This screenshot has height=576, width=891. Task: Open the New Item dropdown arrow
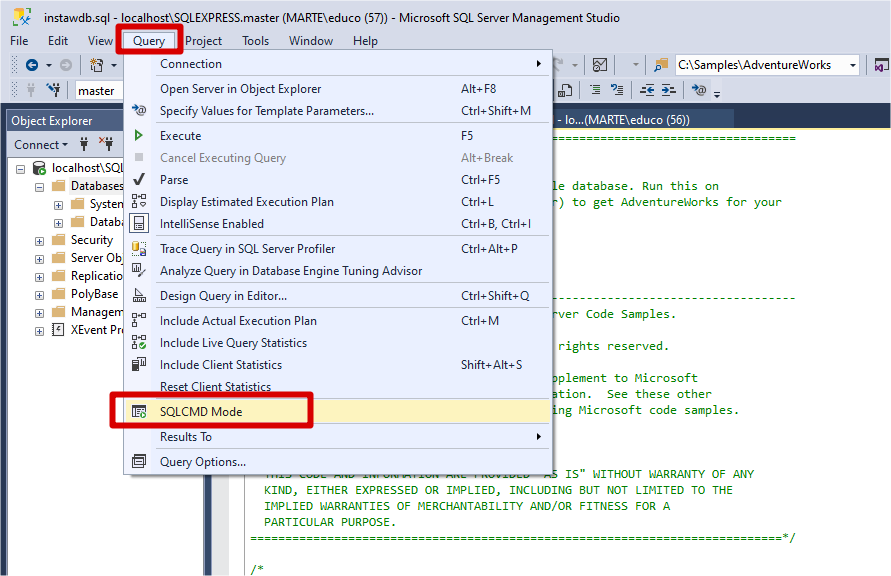point(114,65)
